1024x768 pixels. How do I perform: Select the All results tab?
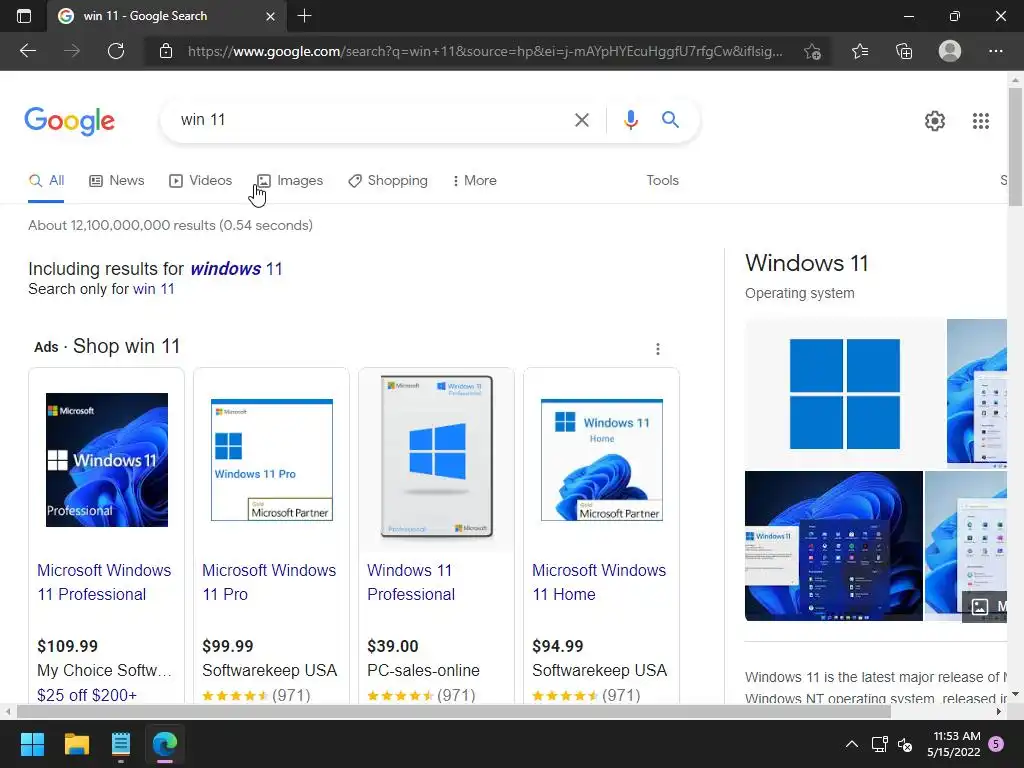[x=46, y=180]
